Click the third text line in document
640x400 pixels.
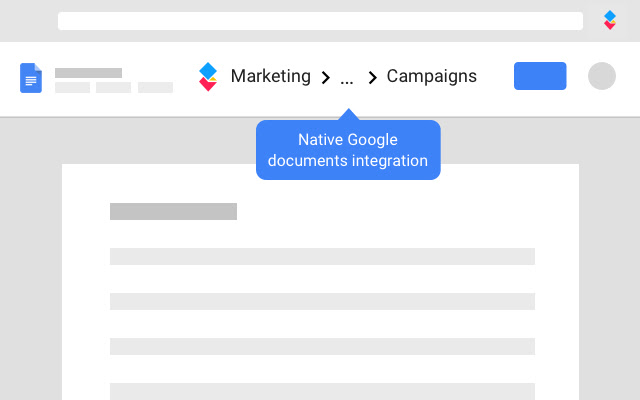[322, 346]
